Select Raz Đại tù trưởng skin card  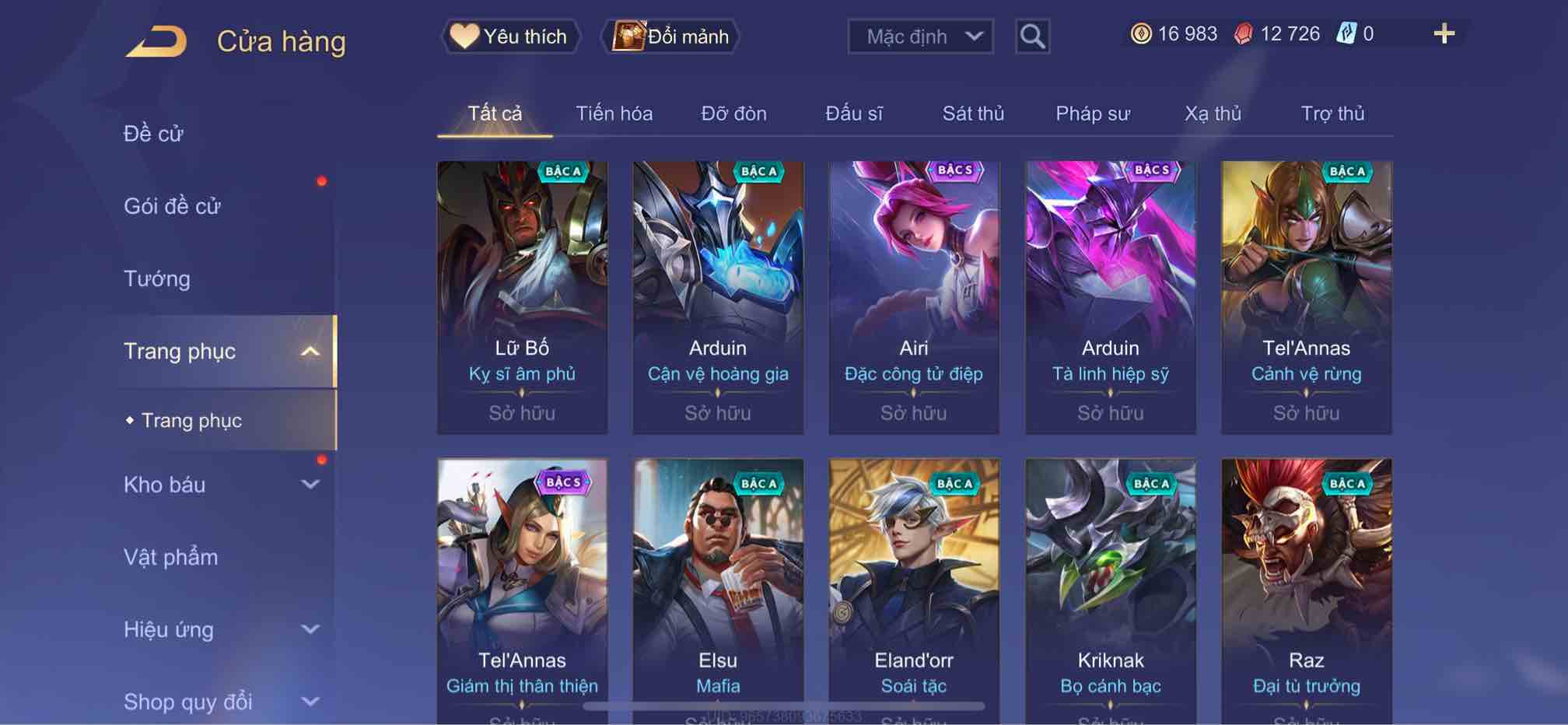(1306, 591)
